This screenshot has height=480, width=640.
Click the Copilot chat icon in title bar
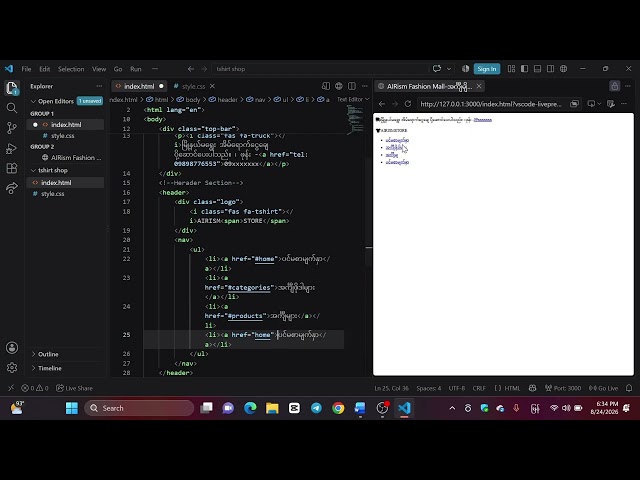pos(436,69)
